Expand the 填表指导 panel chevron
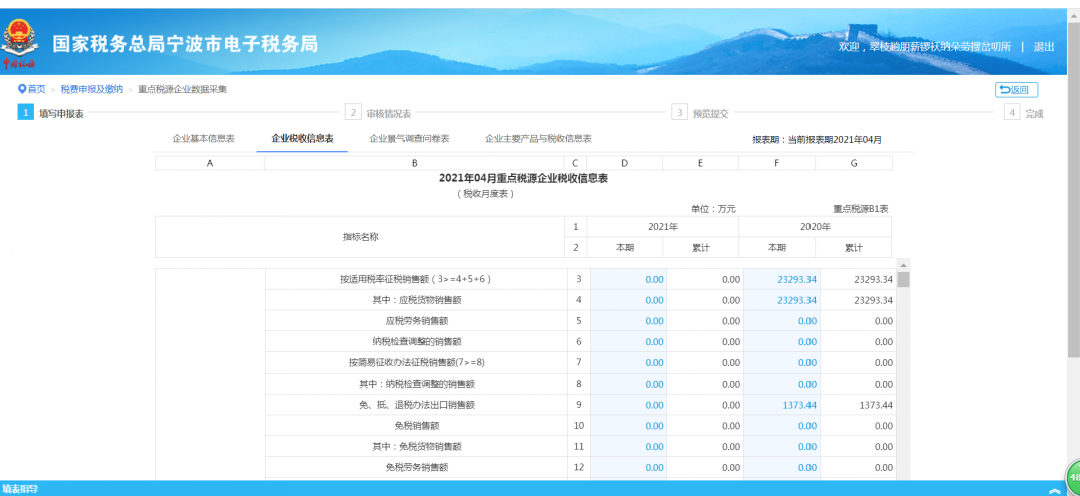 1053,489
